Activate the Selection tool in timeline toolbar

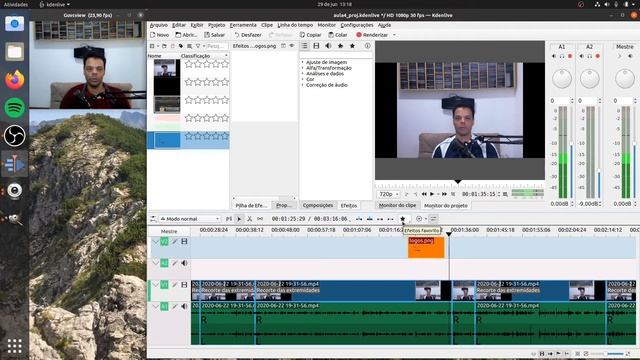coord(239,219)
